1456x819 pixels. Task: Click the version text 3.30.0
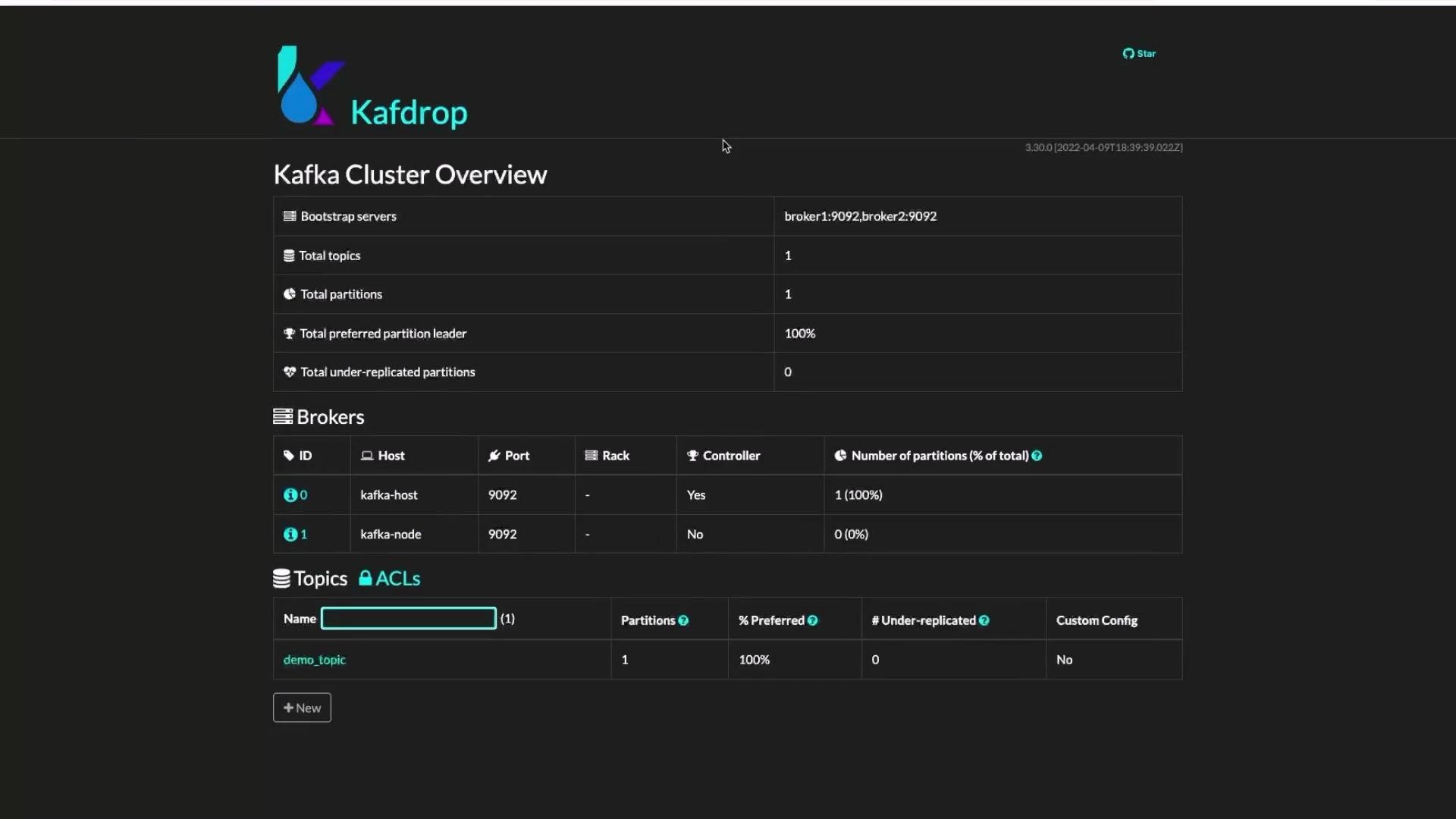pos(1039,147)
